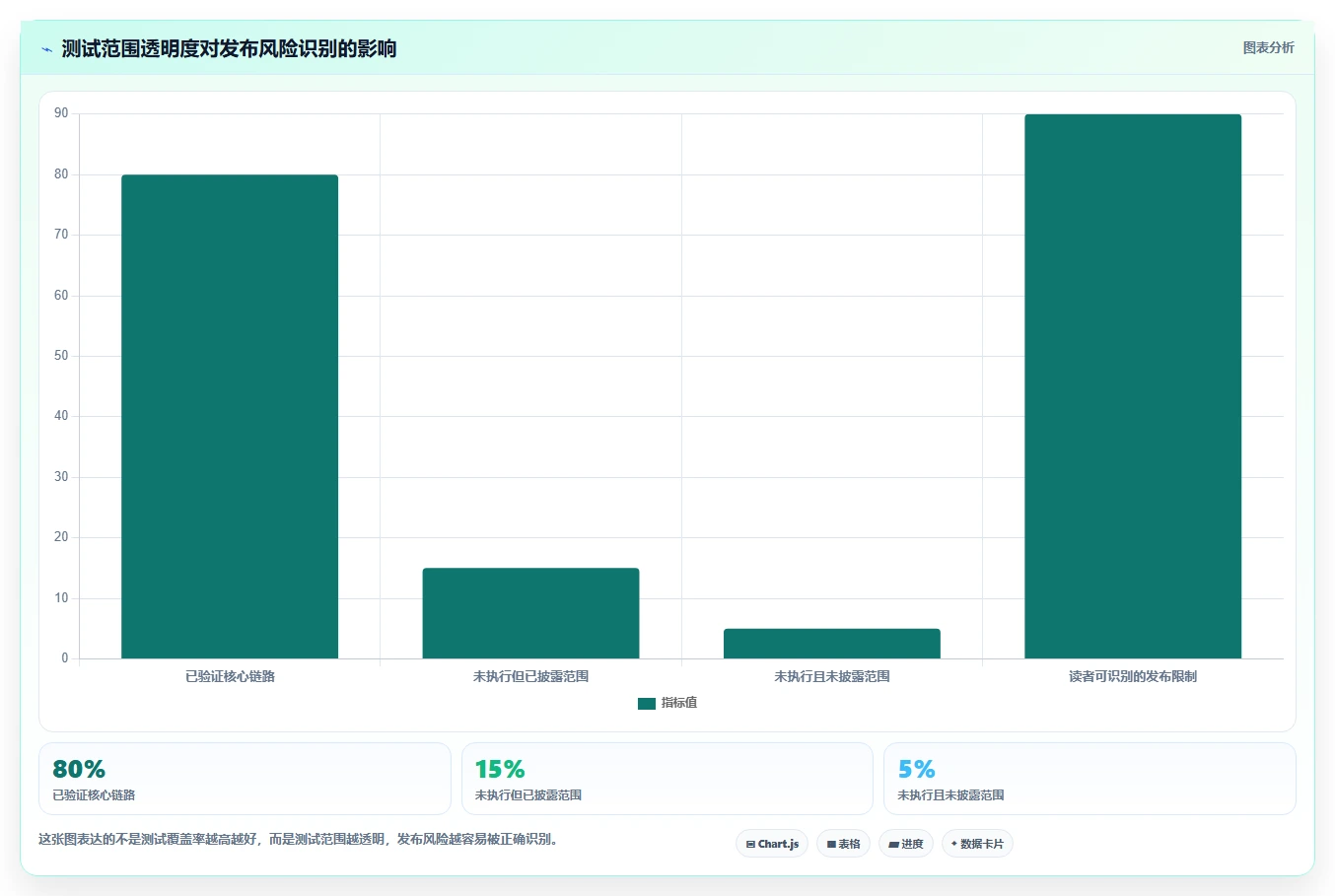This screenshot has width=1335, height=896.
Task: Click the x-axis label 读者可识别的发布限制
Action: [1133, 676]
